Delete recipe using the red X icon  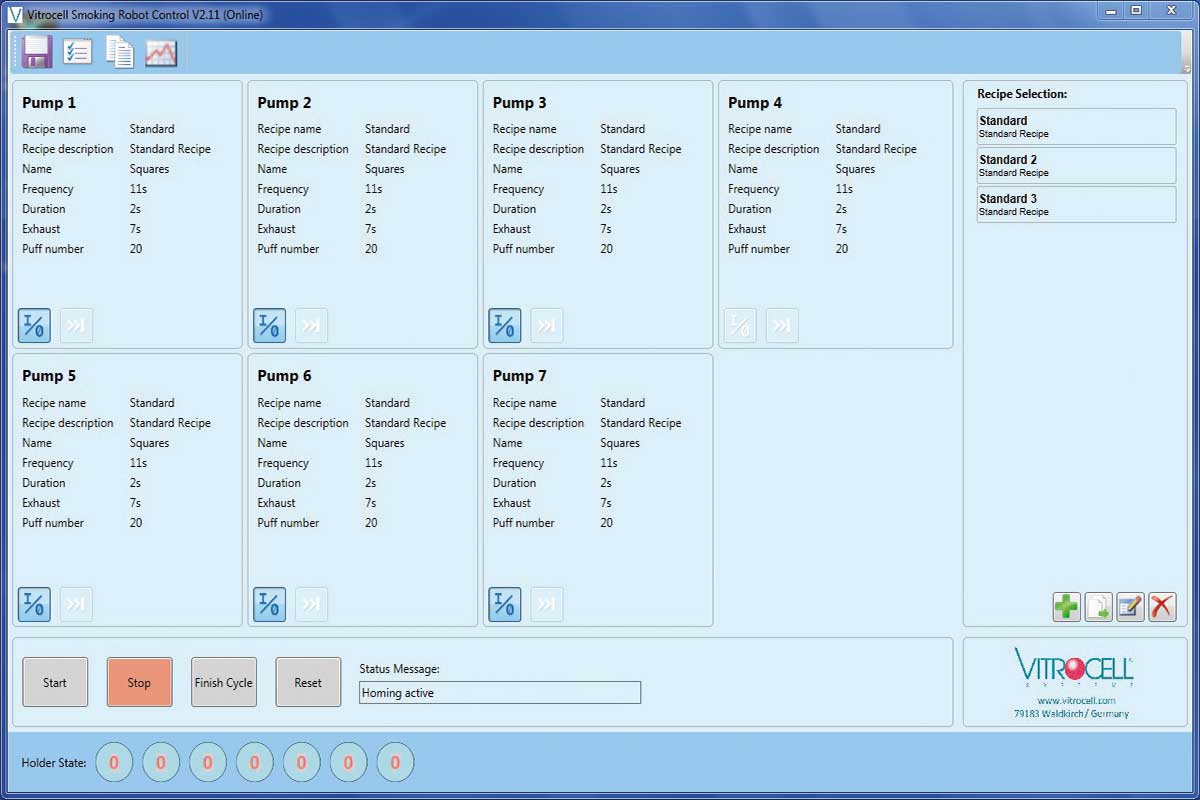[1162, 607]
